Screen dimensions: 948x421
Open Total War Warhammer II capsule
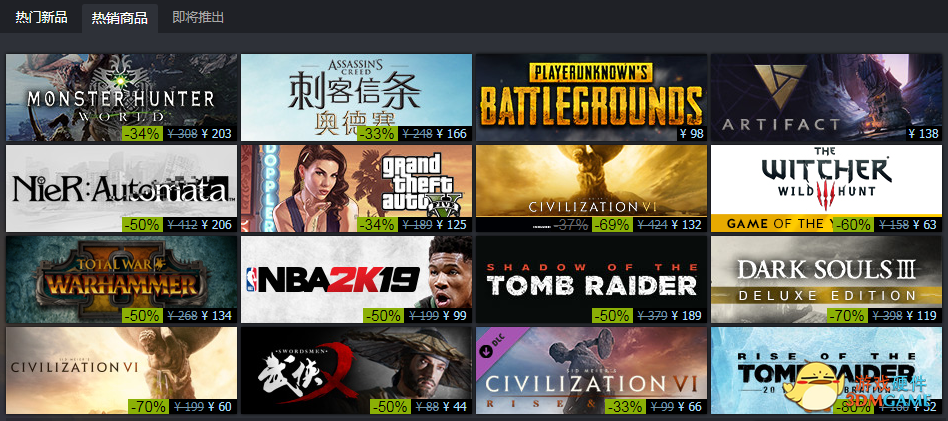point(122,279)
